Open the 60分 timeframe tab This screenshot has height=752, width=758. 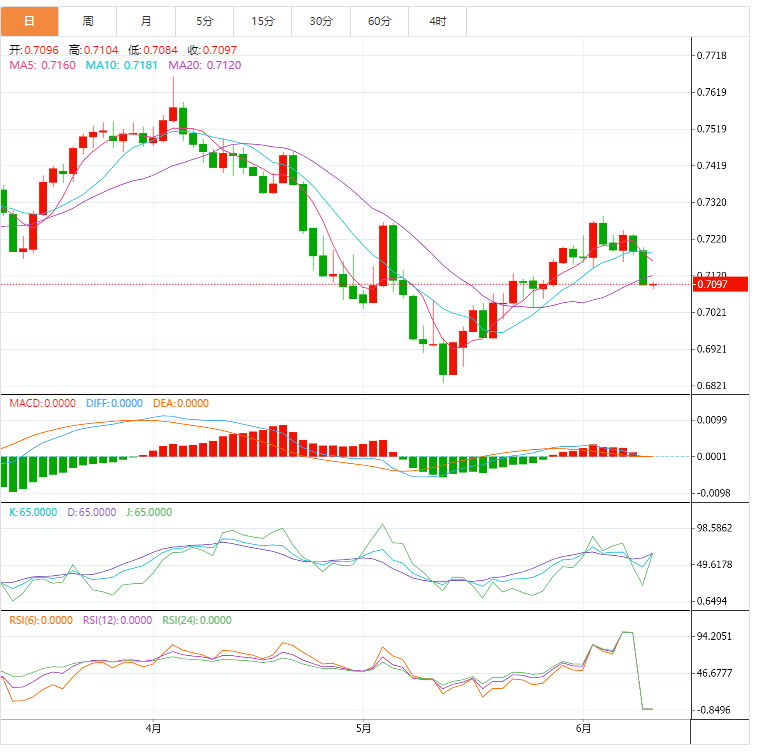(x=379, y=21)
